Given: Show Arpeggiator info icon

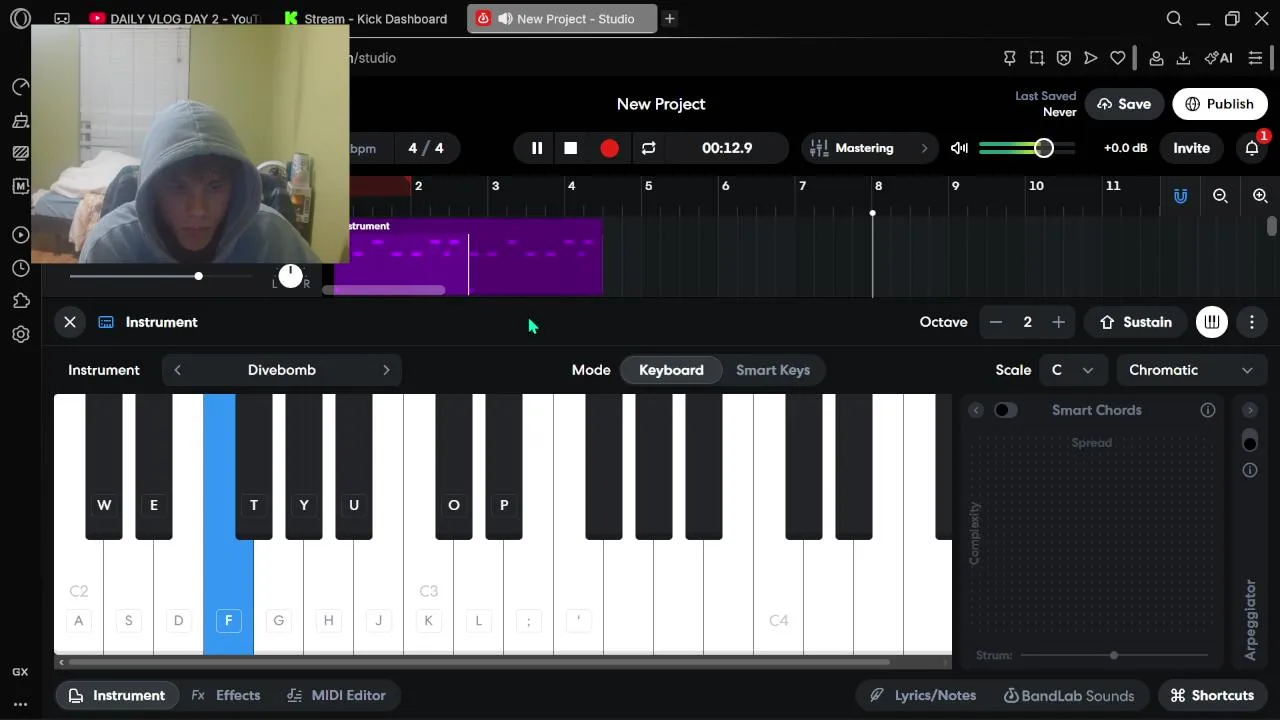Looking at the screenshot, I should point(1250,470).
